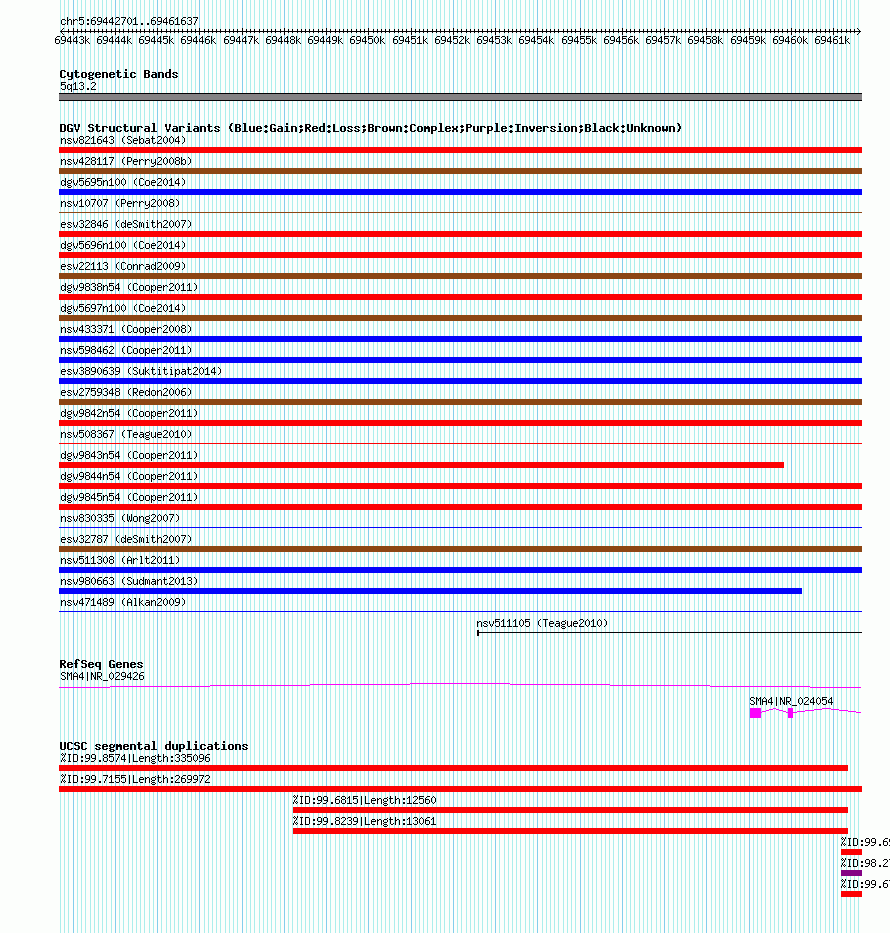Select the red bar under esv32846
The height and width of the screenshot is (933, 890).
point(460,234)
